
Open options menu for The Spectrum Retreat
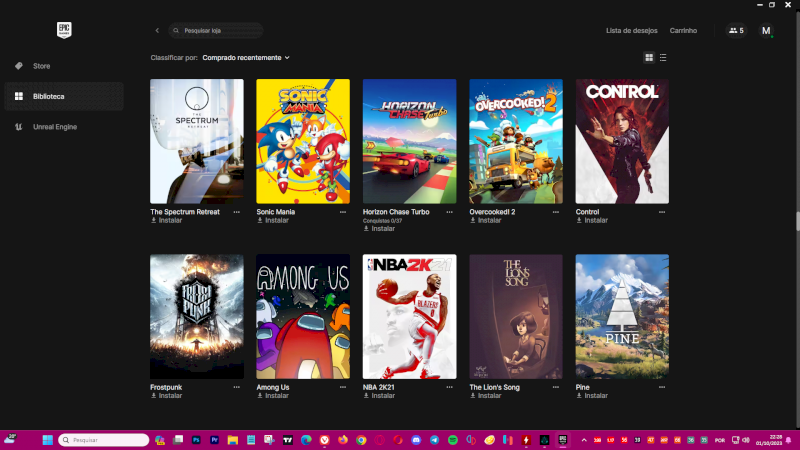(237, 212)
